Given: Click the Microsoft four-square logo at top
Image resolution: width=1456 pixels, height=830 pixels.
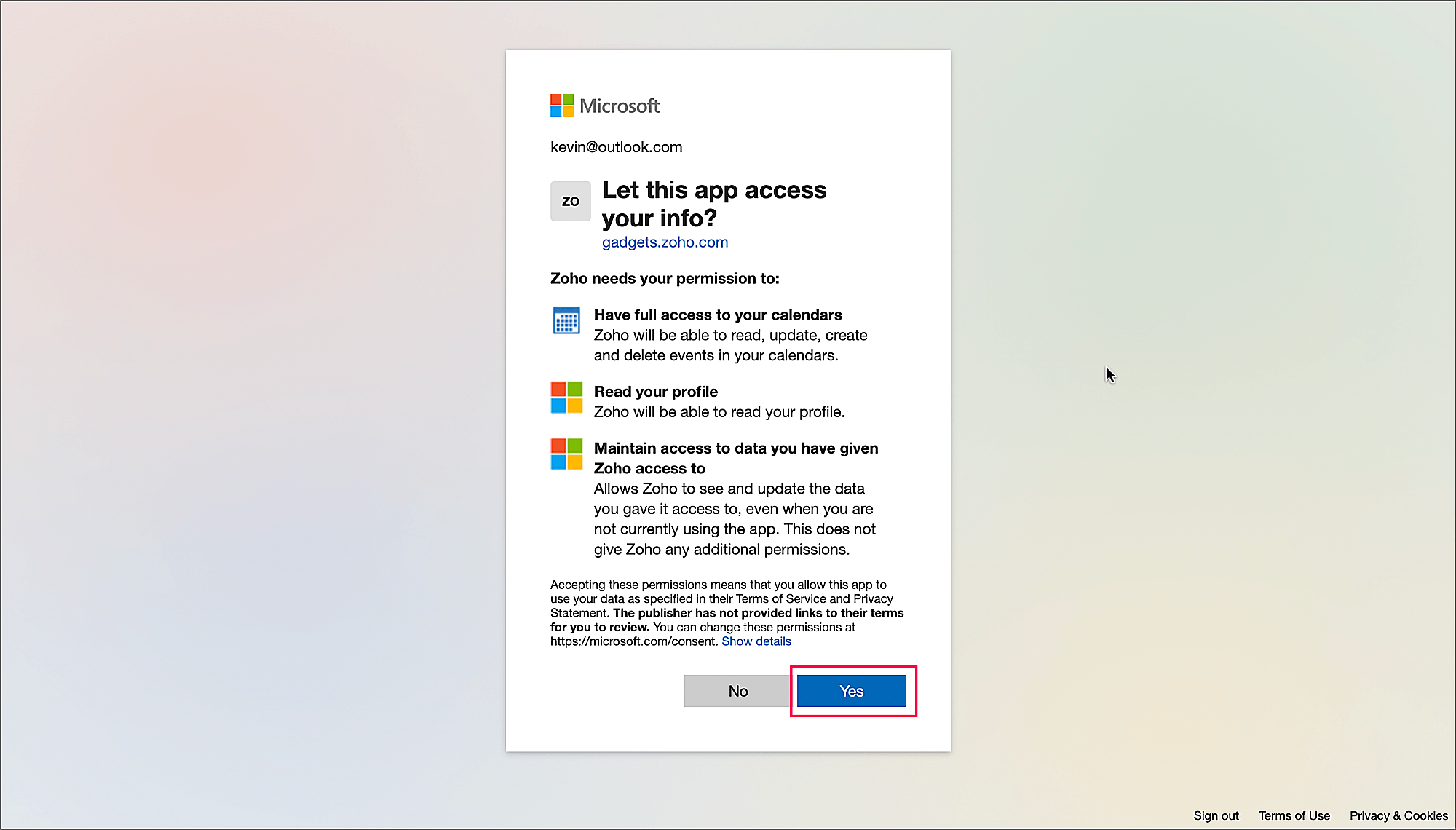Looking at the screenshot, I should click(561, 106).
